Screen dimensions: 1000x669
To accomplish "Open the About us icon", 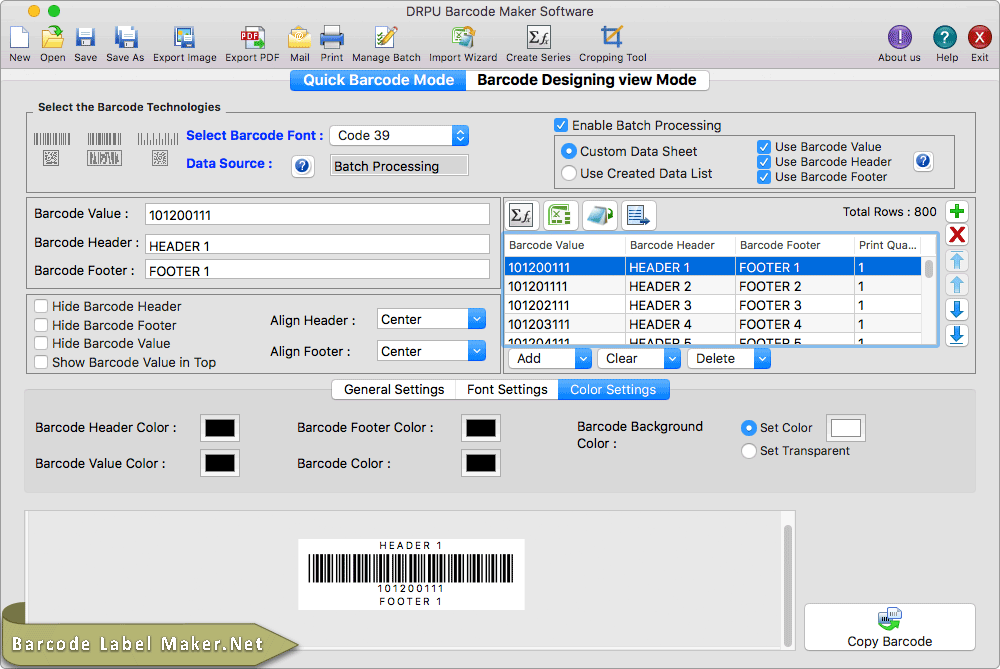I will click(899, 38).
